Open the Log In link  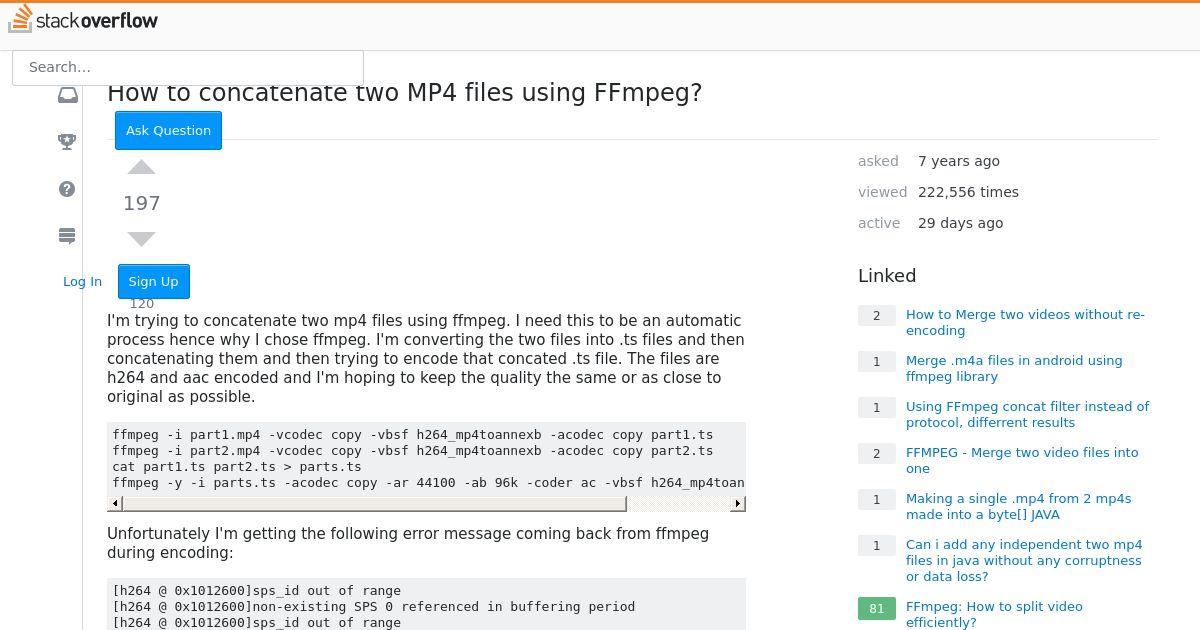tap(82, 281)
